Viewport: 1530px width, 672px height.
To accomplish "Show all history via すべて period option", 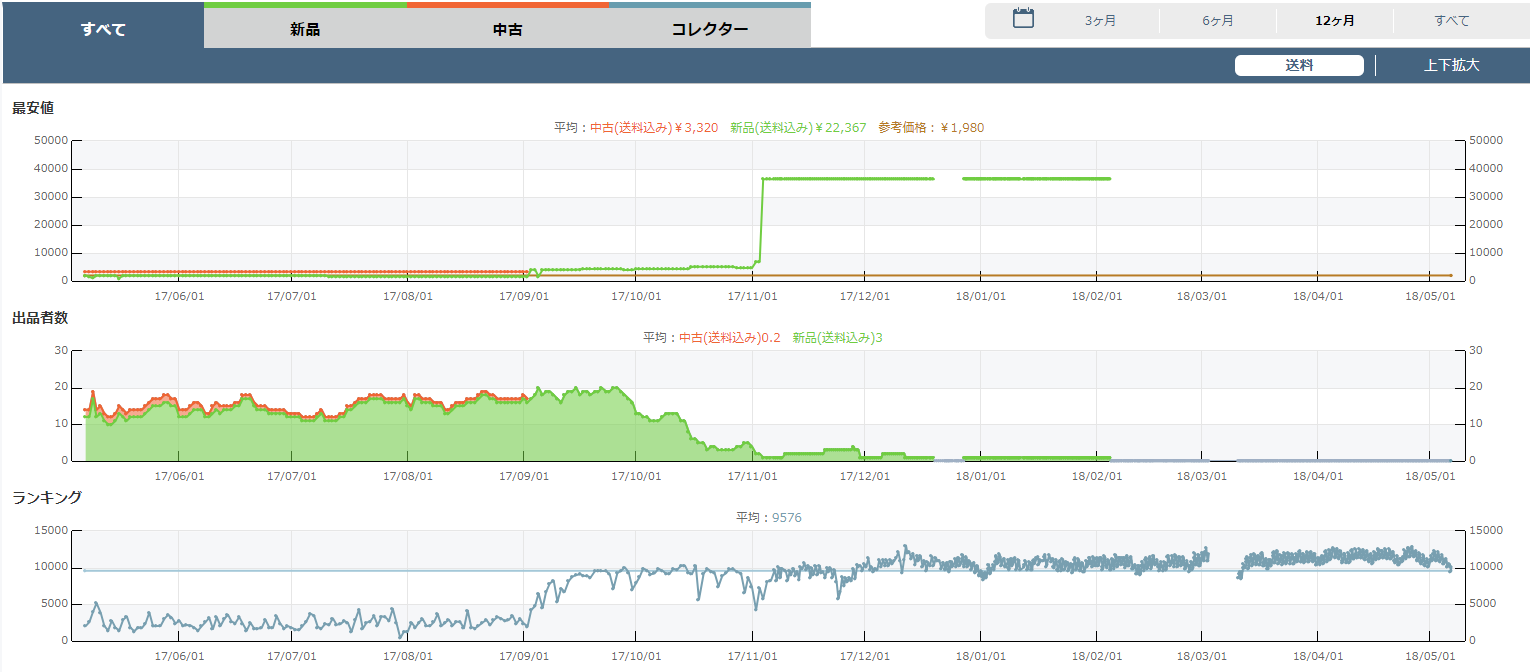I will click(1452, 21).
